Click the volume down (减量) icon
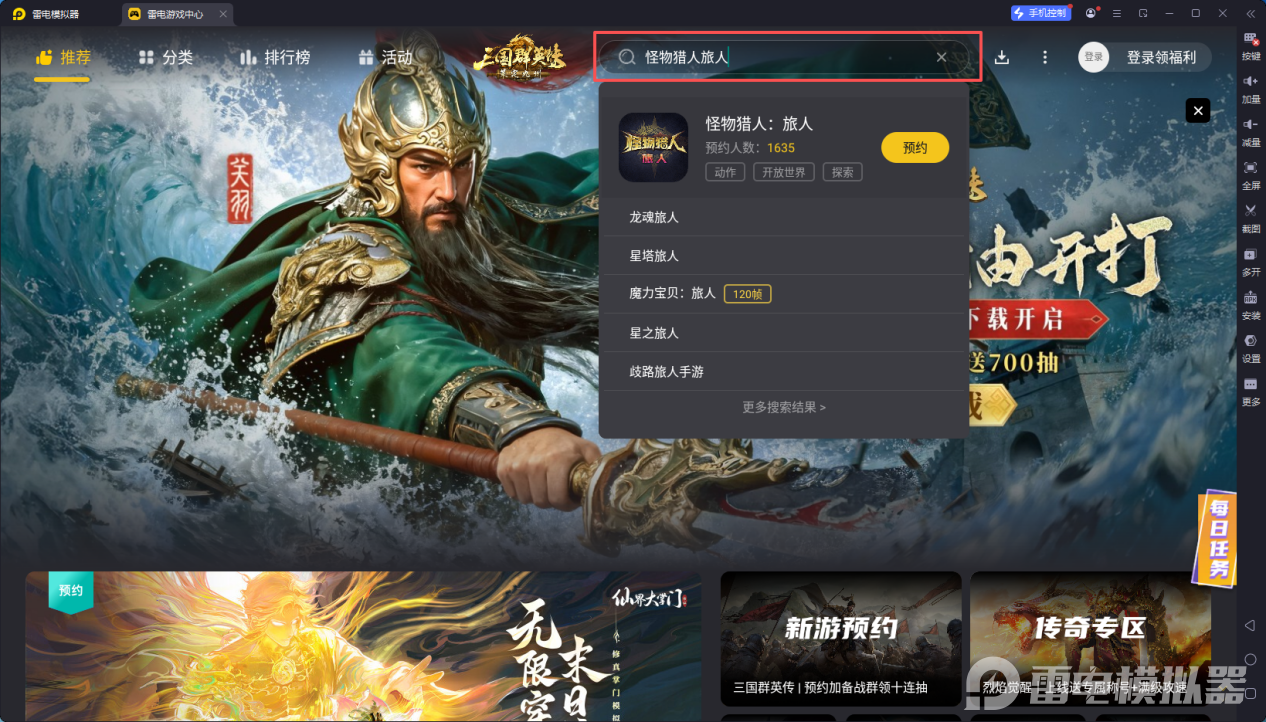Image resolution: width=1266 pixels, height=722 pixels. (1250, 130)
